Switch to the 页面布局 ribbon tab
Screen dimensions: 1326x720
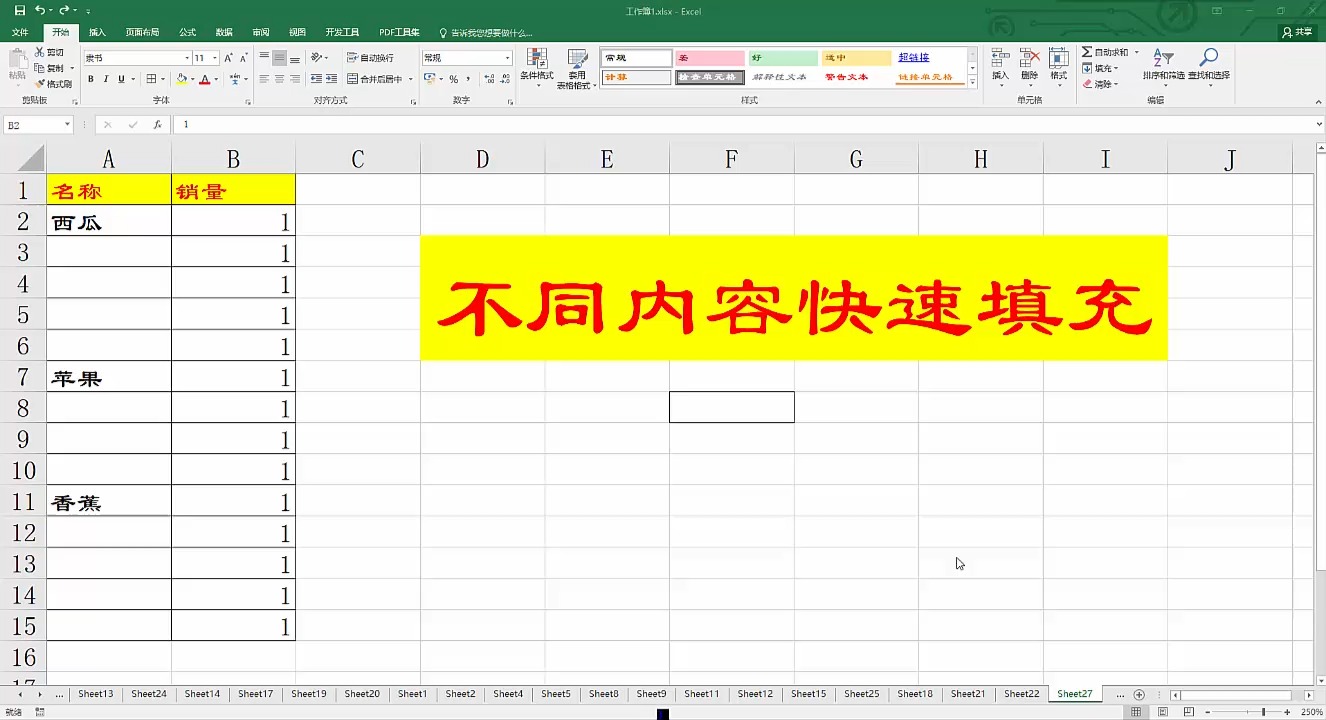coord(142,33)
